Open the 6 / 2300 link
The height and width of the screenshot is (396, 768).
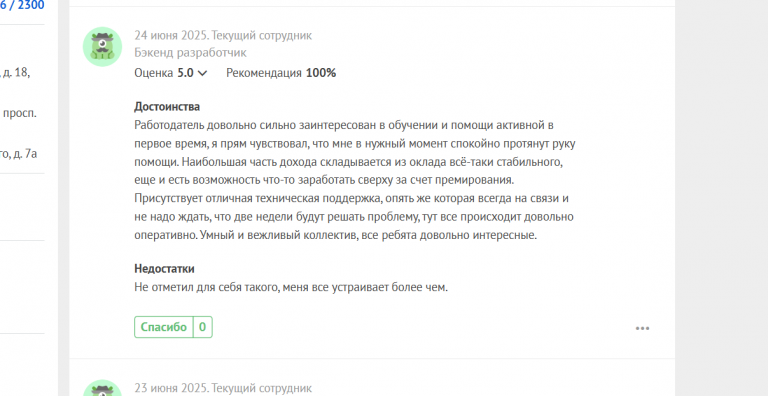22,6
